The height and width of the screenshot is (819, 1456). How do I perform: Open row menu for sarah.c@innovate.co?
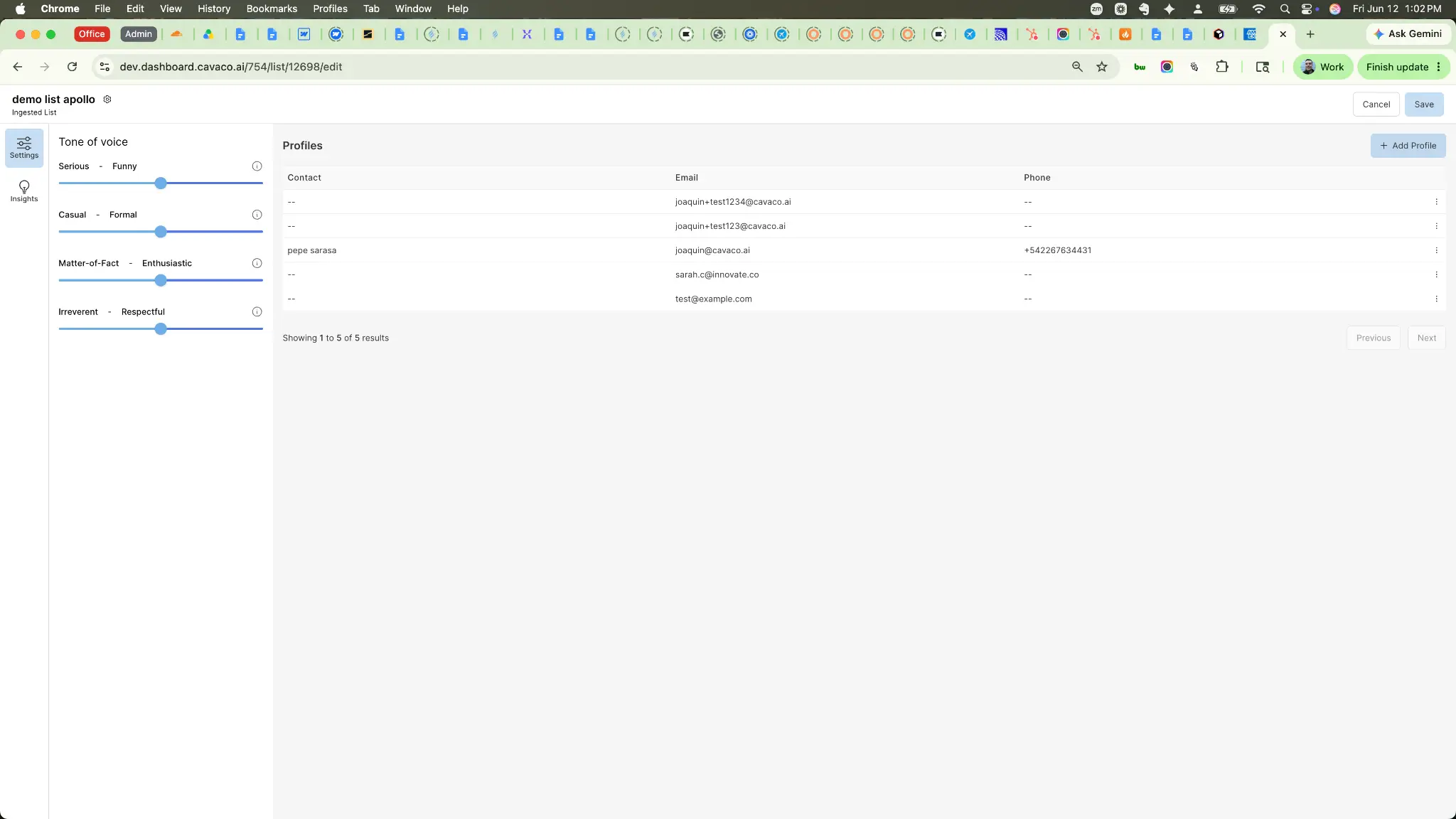1436,274
